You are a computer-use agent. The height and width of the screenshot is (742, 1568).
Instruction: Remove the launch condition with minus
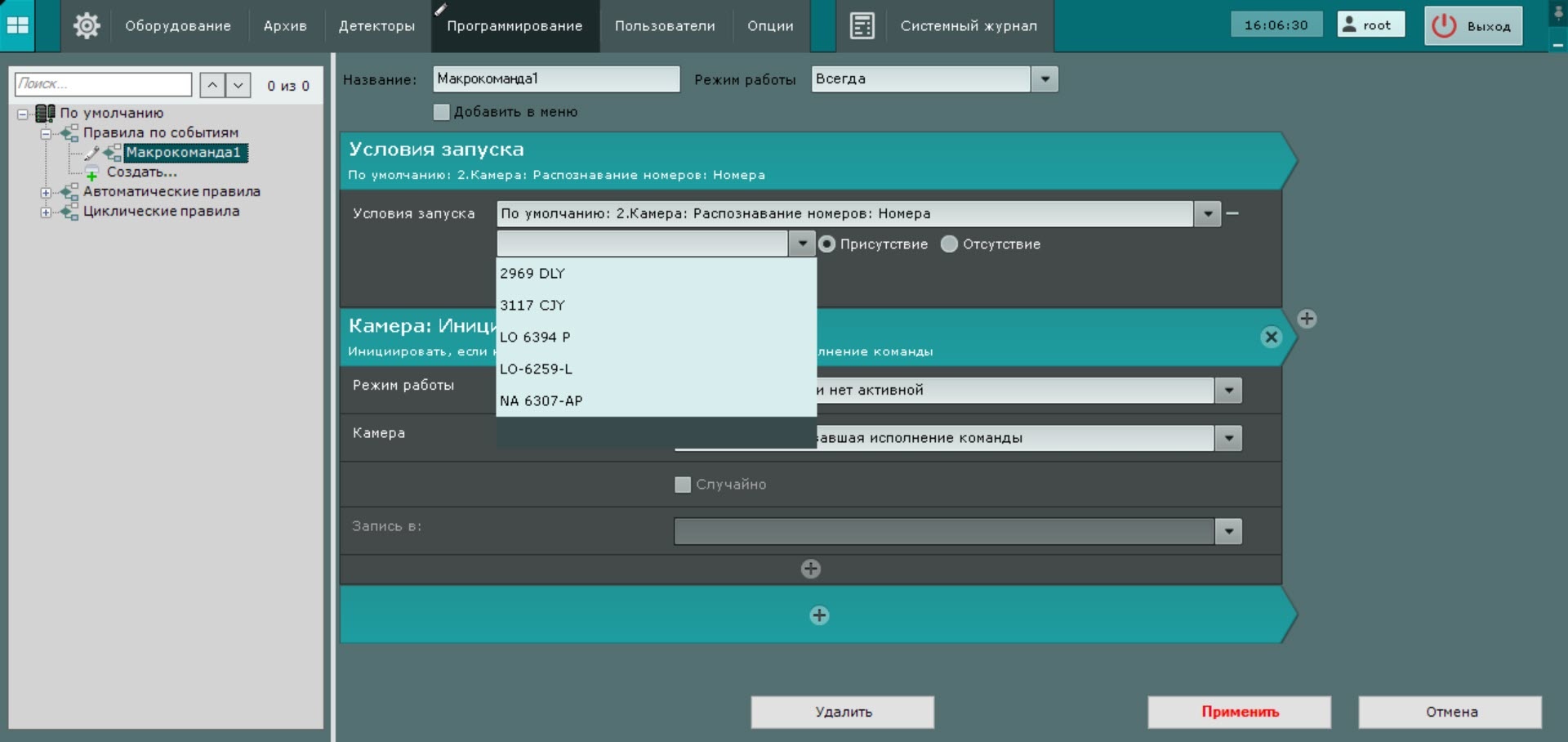point(1232,213)
